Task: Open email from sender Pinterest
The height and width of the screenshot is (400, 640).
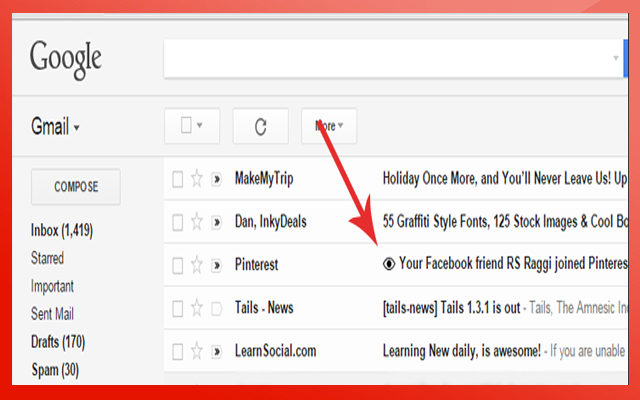Action: [256, 264]
